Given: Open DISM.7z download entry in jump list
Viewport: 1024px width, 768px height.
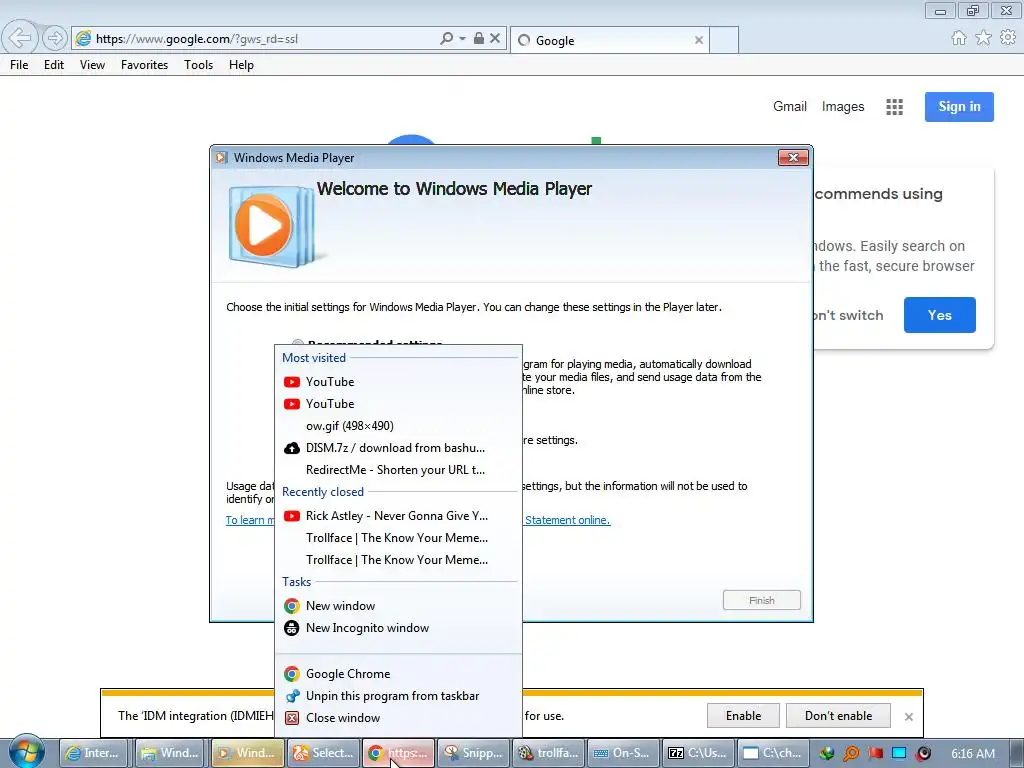Looking at the screenshot, I should click(398, 448).
